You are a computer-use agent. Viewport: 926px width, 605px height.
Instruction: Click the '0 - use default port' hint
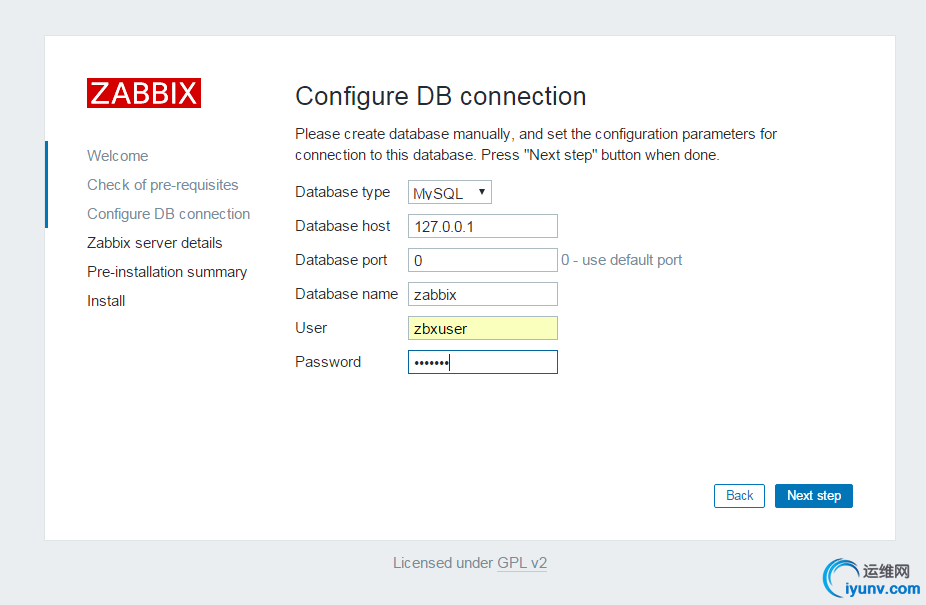click(x=621, y=260)
